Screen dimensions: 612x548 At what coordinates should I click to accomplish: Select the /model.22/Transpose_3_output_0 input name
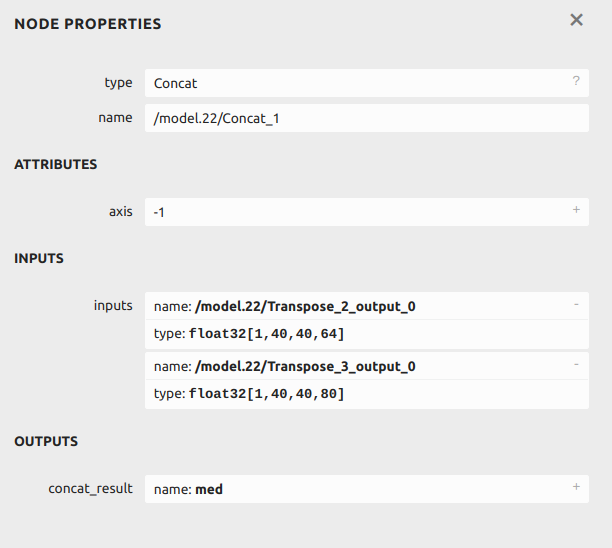[305, 367]
